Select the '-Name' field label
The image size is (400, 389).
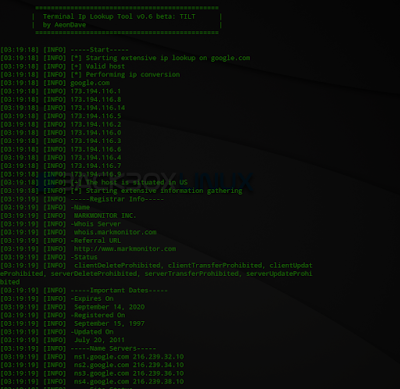click(x=80, y=207)
